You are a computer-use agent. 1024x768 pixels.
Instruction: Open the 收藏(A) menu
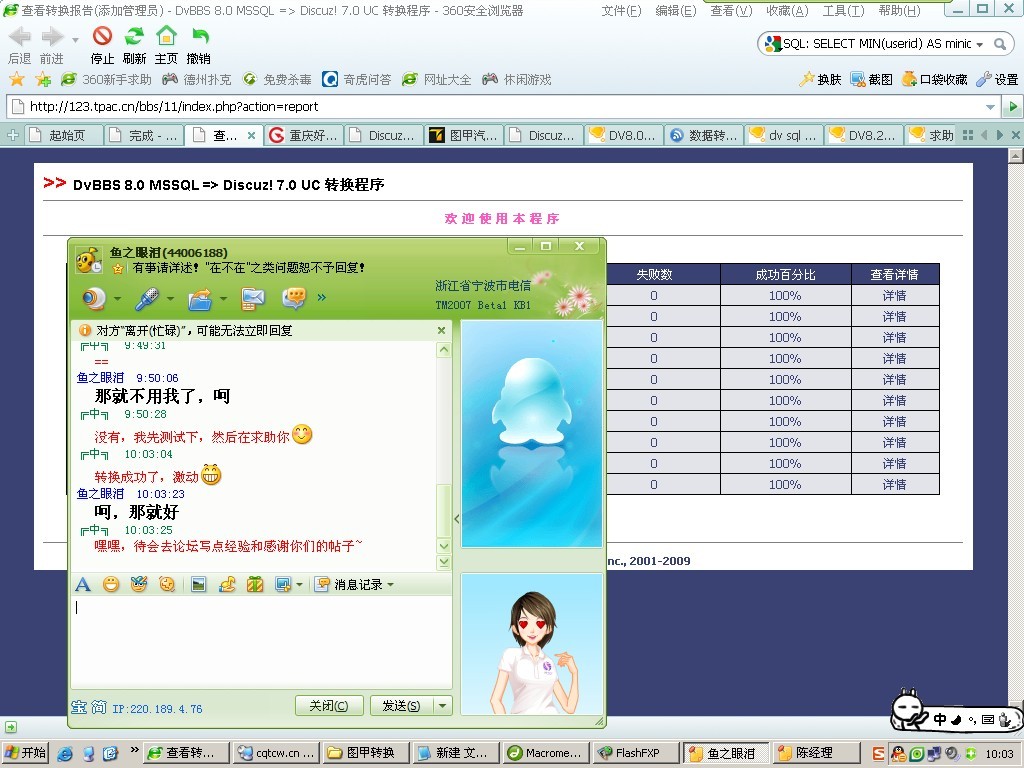787,11
